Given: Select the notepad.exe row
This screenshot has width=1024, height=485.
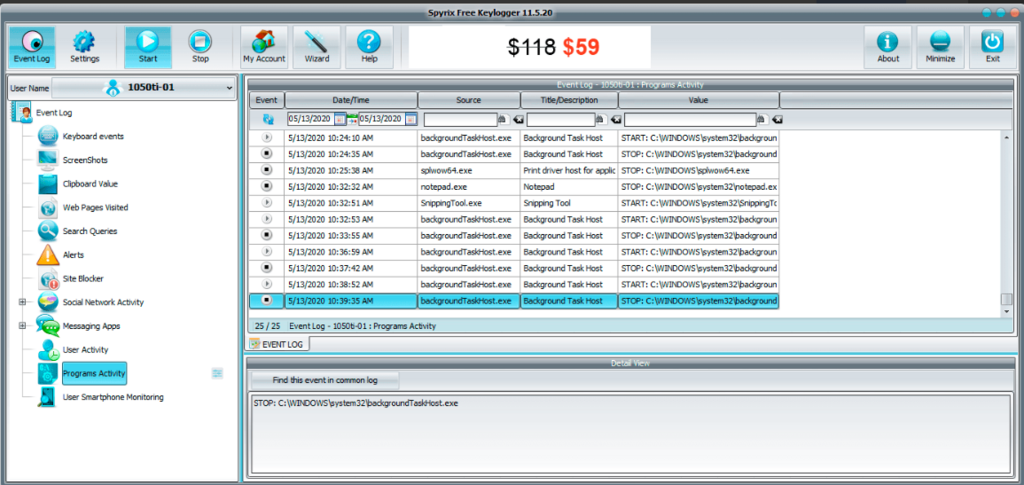Looking at the screenshot, I should (514, 187).
